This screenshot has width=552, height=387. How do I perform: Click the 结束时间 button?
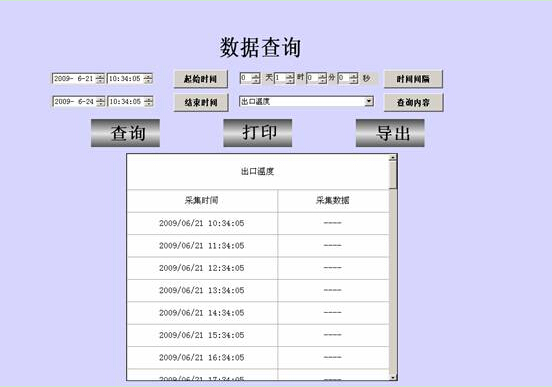(x=201, y=102)
